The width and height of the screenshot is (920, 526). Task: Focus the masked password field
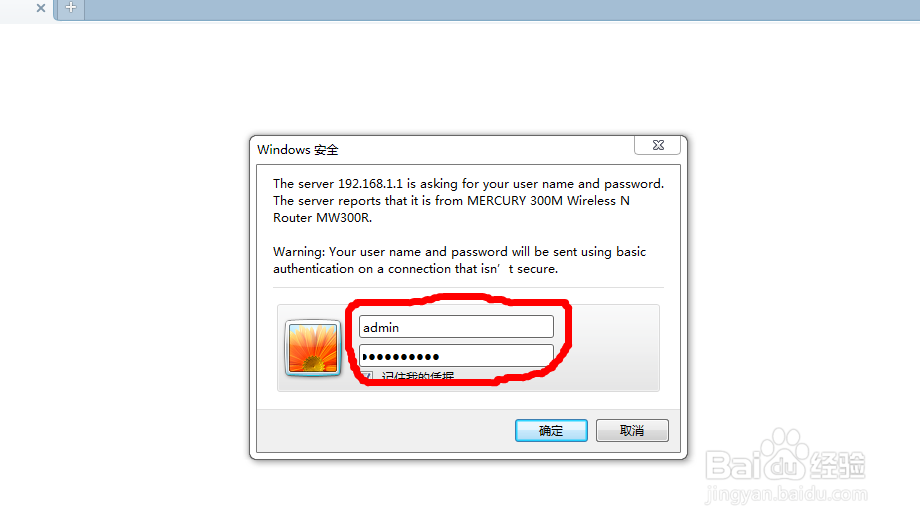(x=456, y=356)
